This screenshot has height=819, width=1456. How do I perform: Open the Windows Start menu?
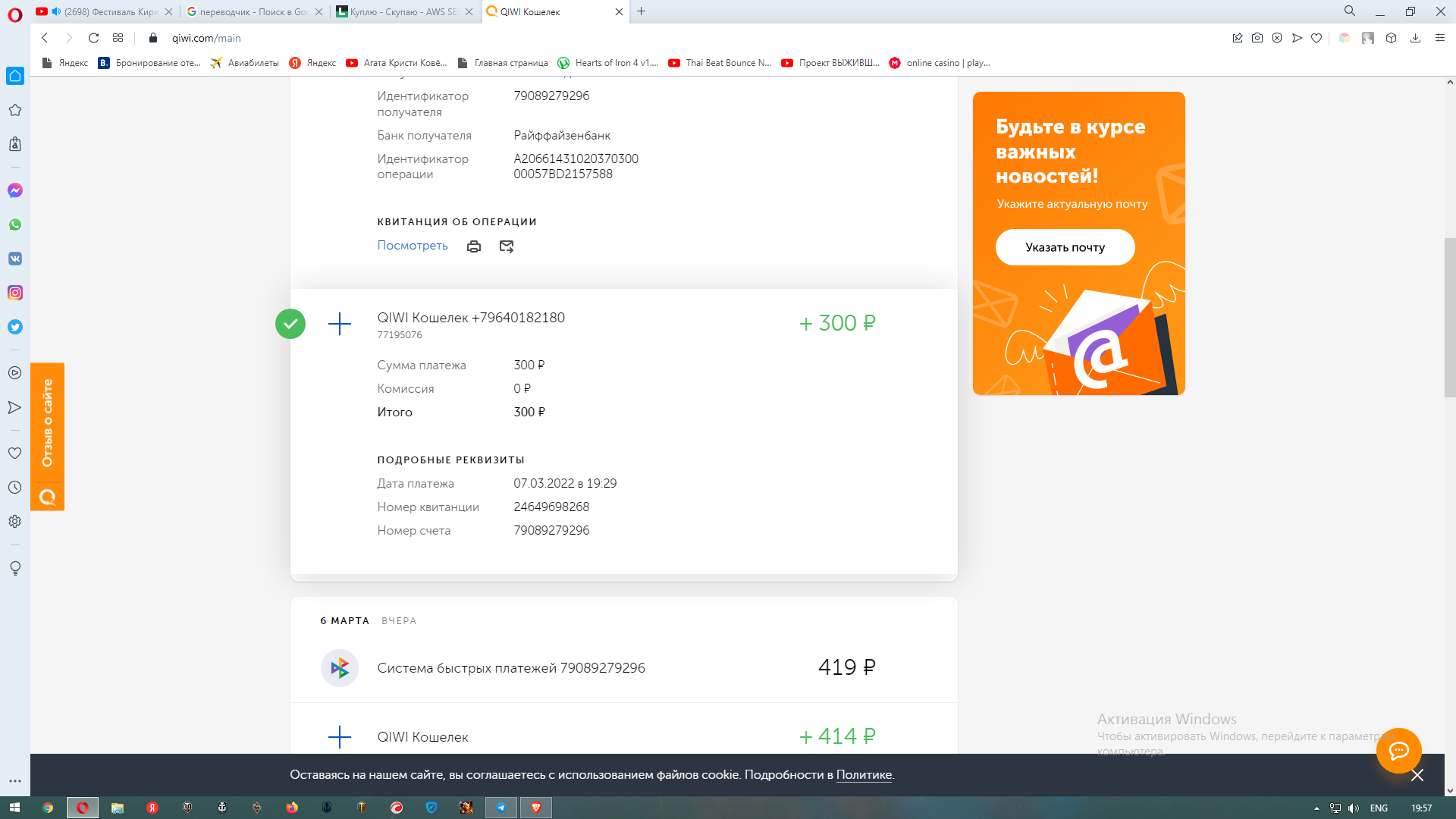(14, 808)
